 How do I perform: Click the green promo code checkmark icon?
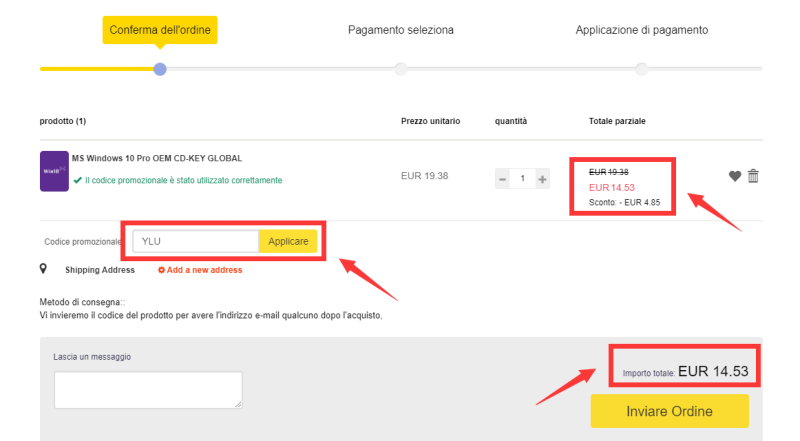[x=77, y=180]
